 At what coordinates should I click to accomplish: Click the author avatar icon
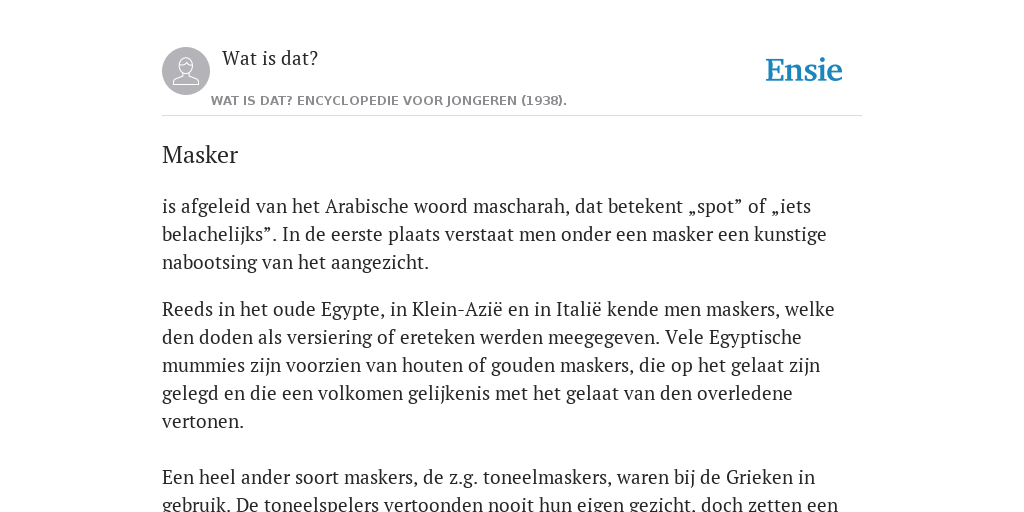tap(186, 71)
